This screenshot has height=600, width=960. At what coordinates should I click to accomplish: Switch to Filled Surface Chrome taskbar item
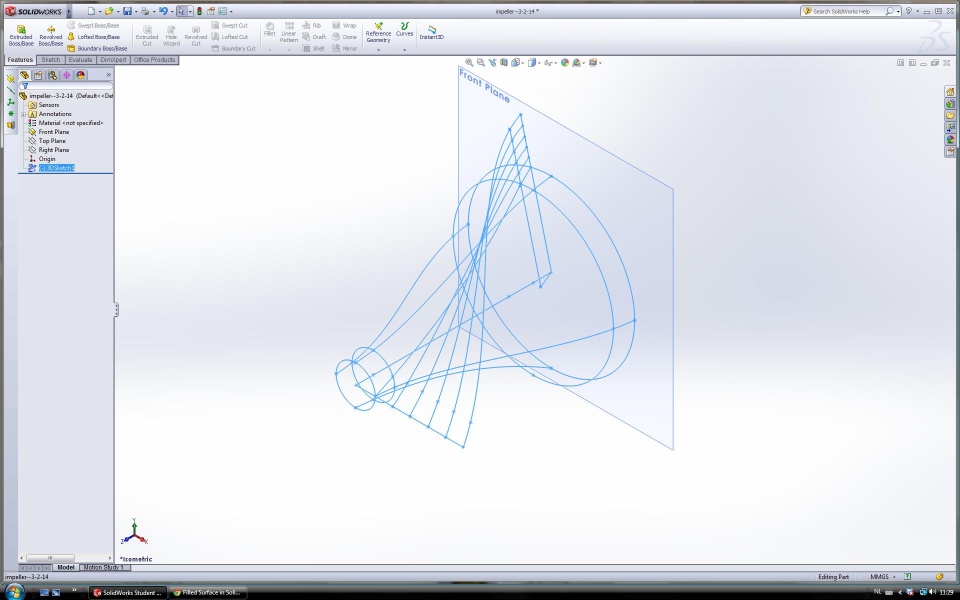pos(207,593)
